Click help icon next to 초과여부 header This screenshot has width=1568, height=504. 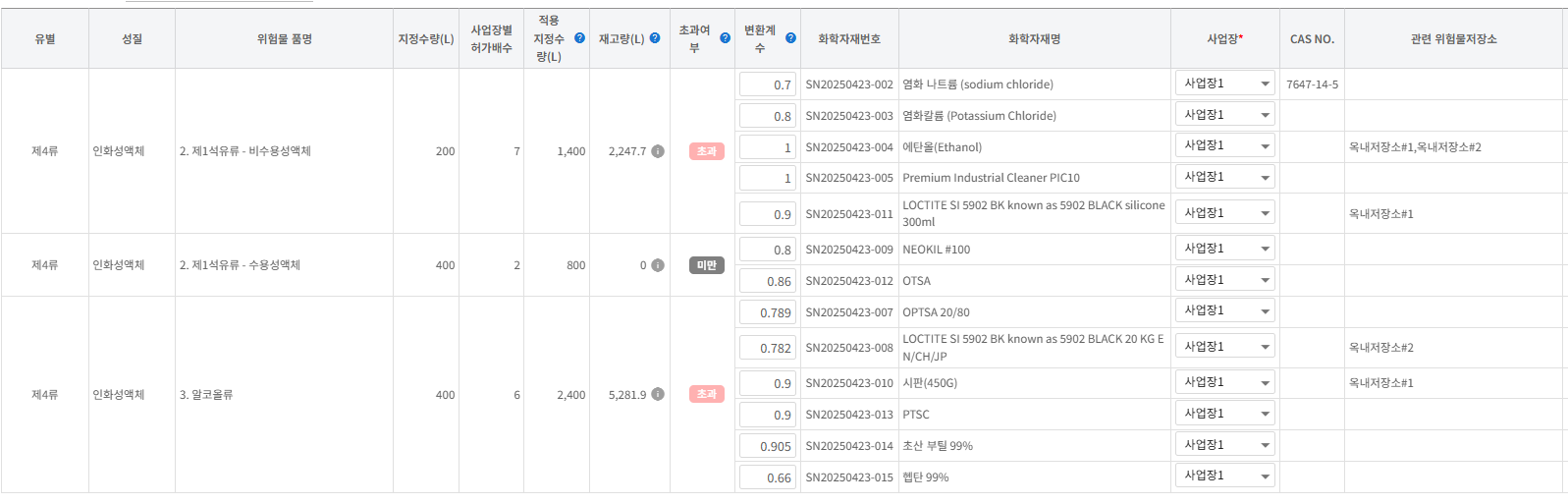[x=725, y=38]
